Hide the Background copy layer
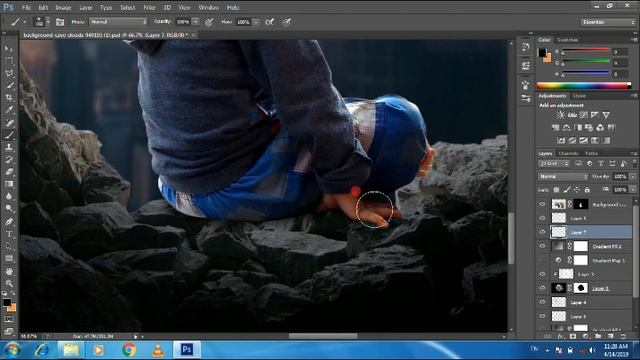 [542, 204]
